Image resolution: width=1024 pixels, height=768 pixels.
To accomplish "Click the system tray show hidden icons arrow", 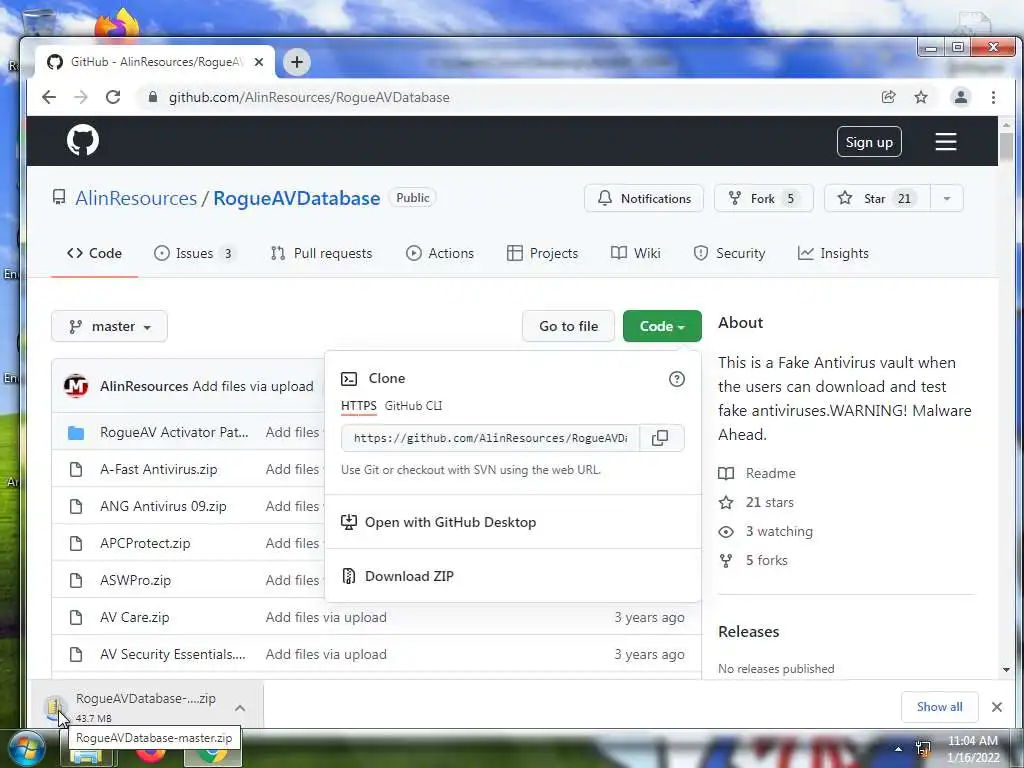I will coord(899,749).
